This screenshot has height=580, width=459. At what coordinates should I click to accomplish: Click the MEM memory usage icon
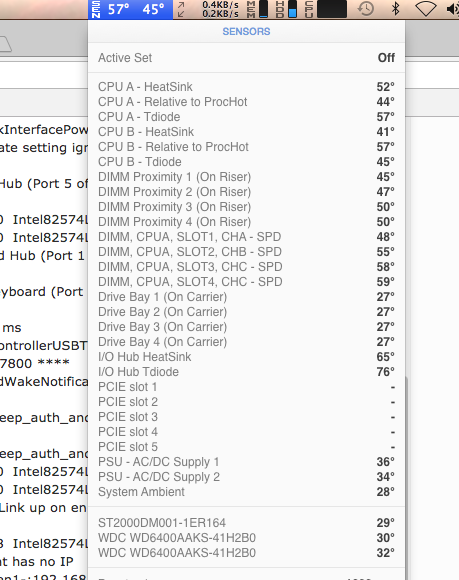257,9
